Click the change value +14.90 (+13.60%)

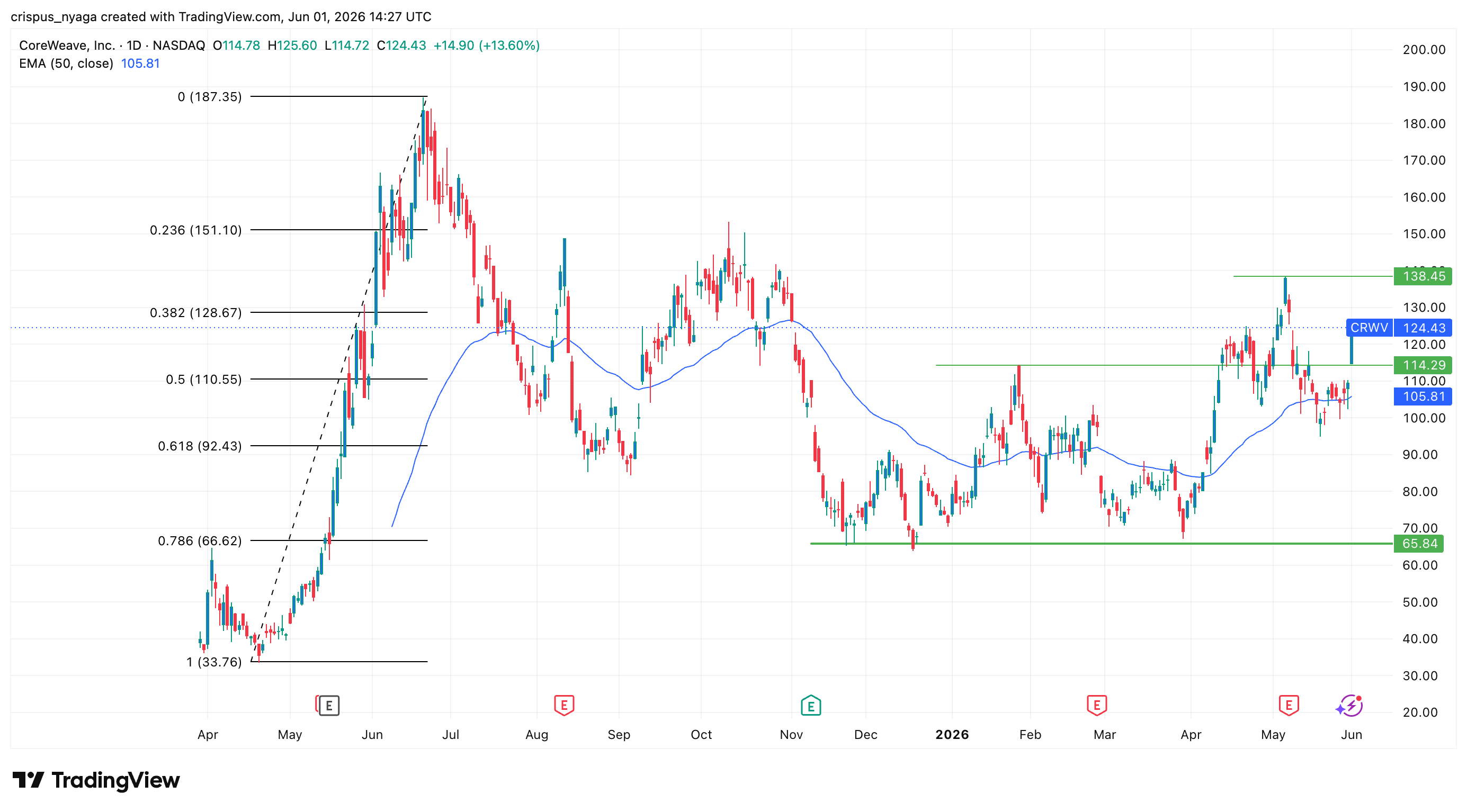[486, 46]
